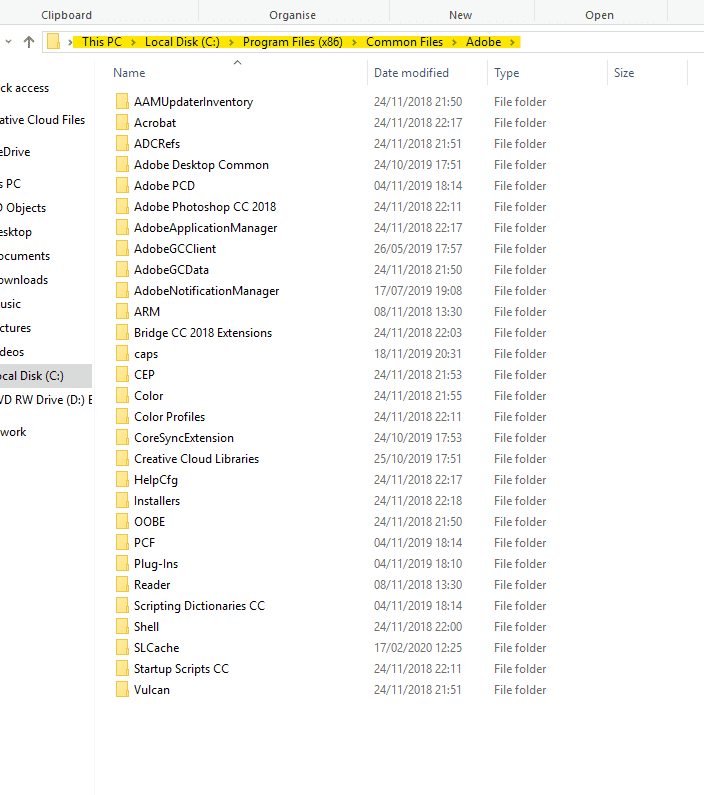This screenshot has height=795, width=704.
Task: Select the 'SLCache' folder name
Action: (x=157, y=647)
